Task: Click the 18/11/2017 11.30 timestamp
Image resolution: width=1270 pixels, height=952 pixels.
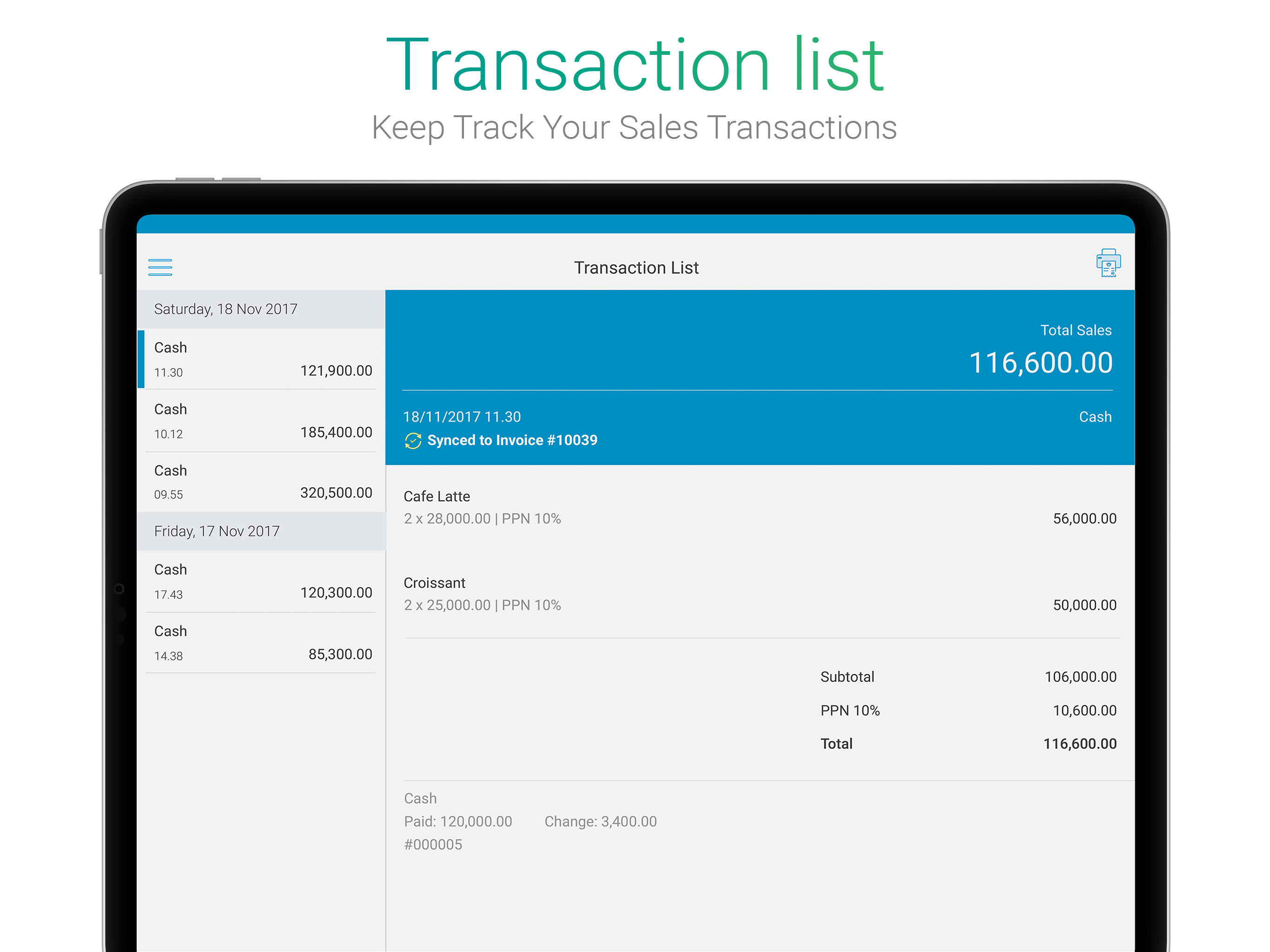Action: tap(462, 417)
